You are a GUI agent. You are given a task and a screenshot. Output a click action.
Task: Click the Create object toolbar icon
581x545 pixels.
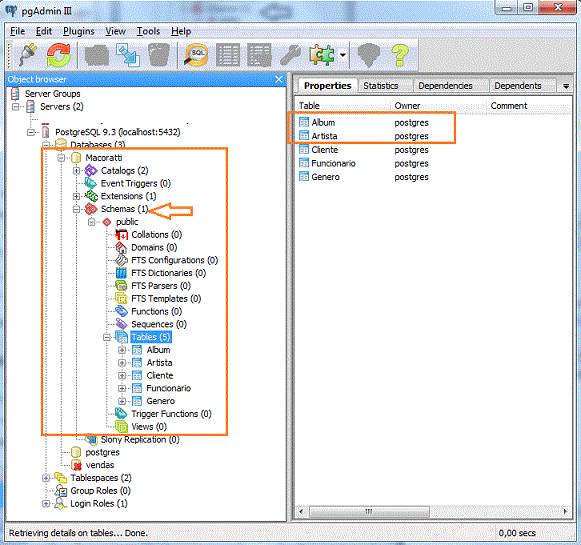pos(128,55)
